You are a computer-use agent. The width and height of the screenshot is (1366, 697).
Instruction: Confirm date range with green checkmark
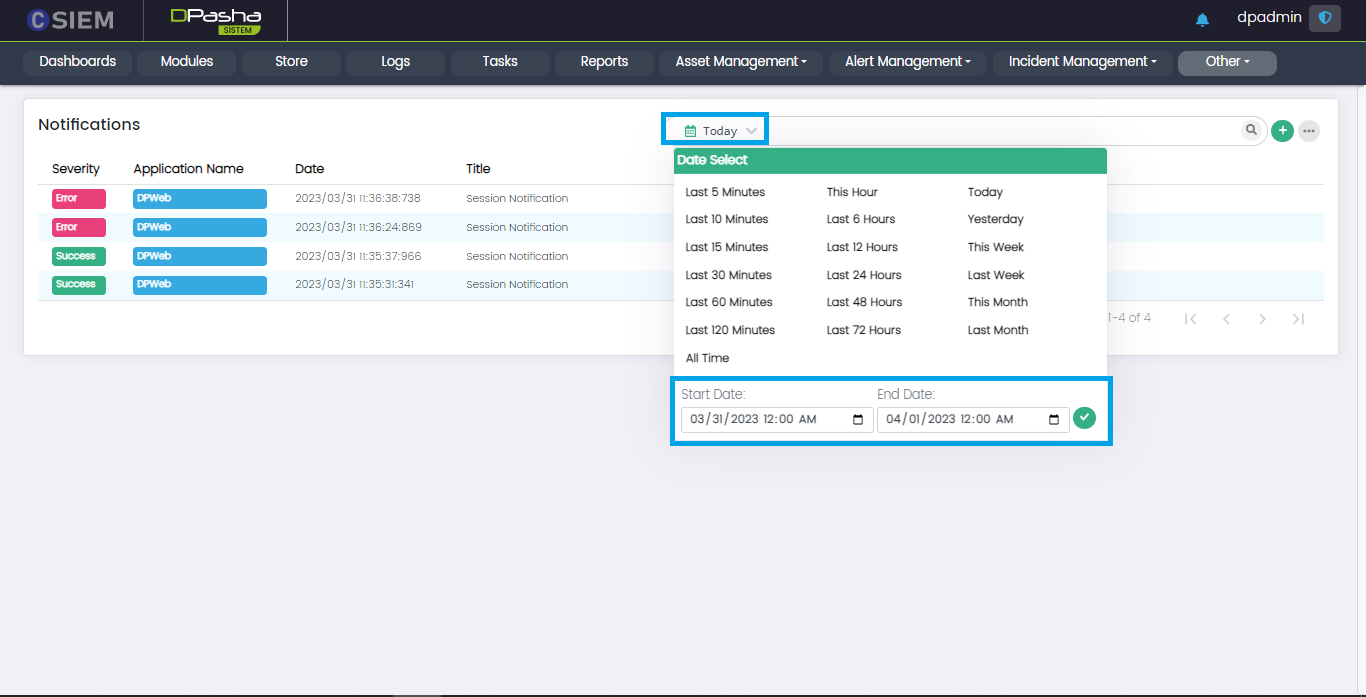(x=1084, y=417)
